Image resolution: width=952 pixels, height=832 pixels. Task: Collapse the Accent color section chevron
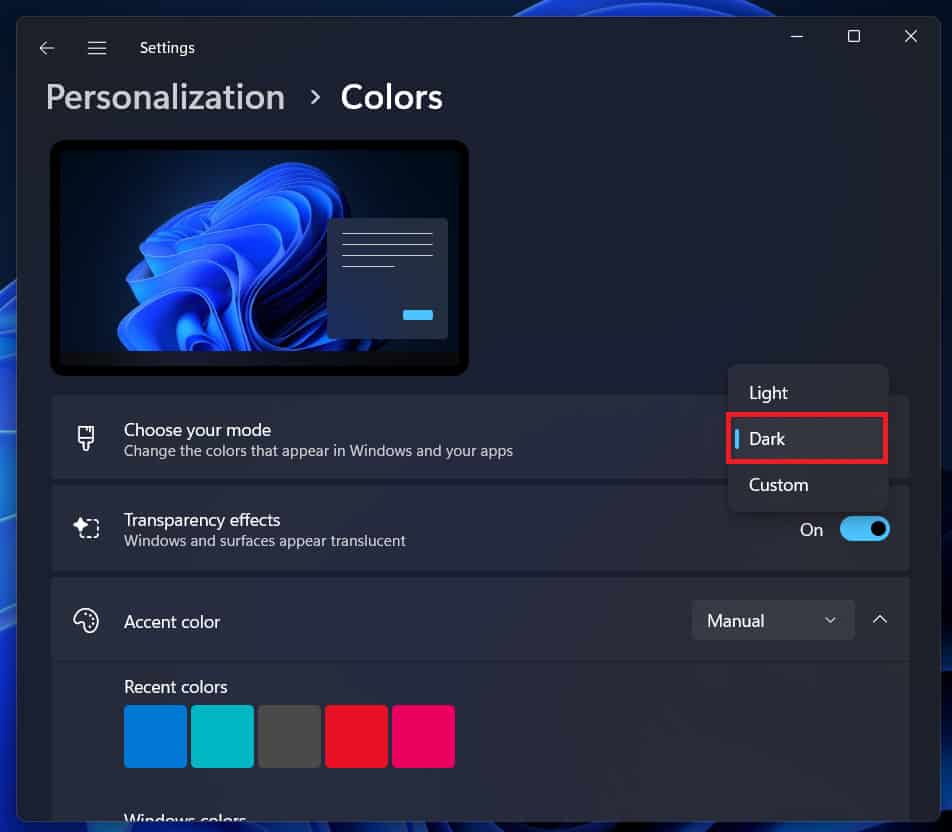(x=880, y=620)
